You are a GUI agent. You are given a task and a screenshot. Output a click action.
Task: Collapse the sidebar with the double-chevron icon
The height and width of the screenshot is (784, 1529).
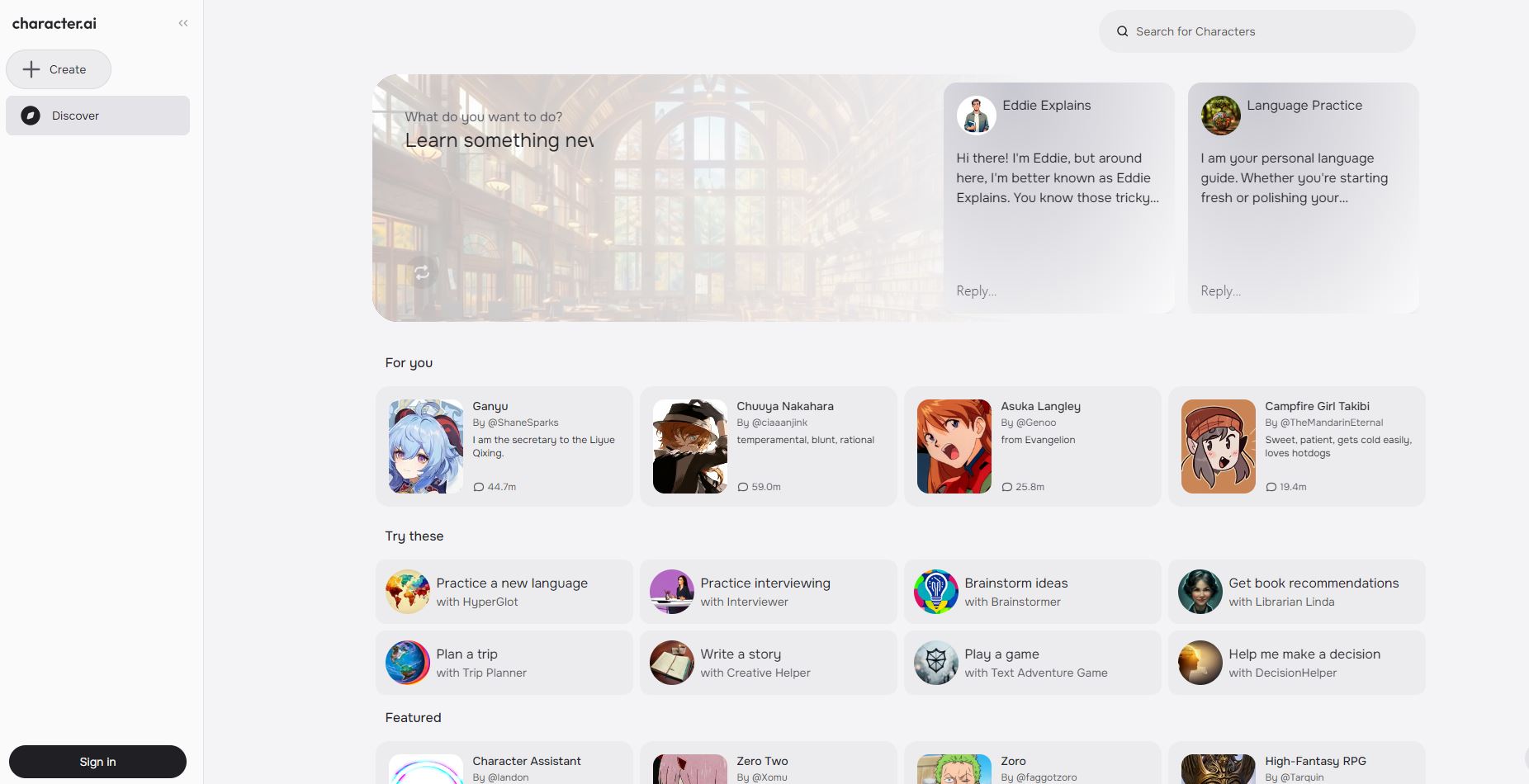(183, 23)
